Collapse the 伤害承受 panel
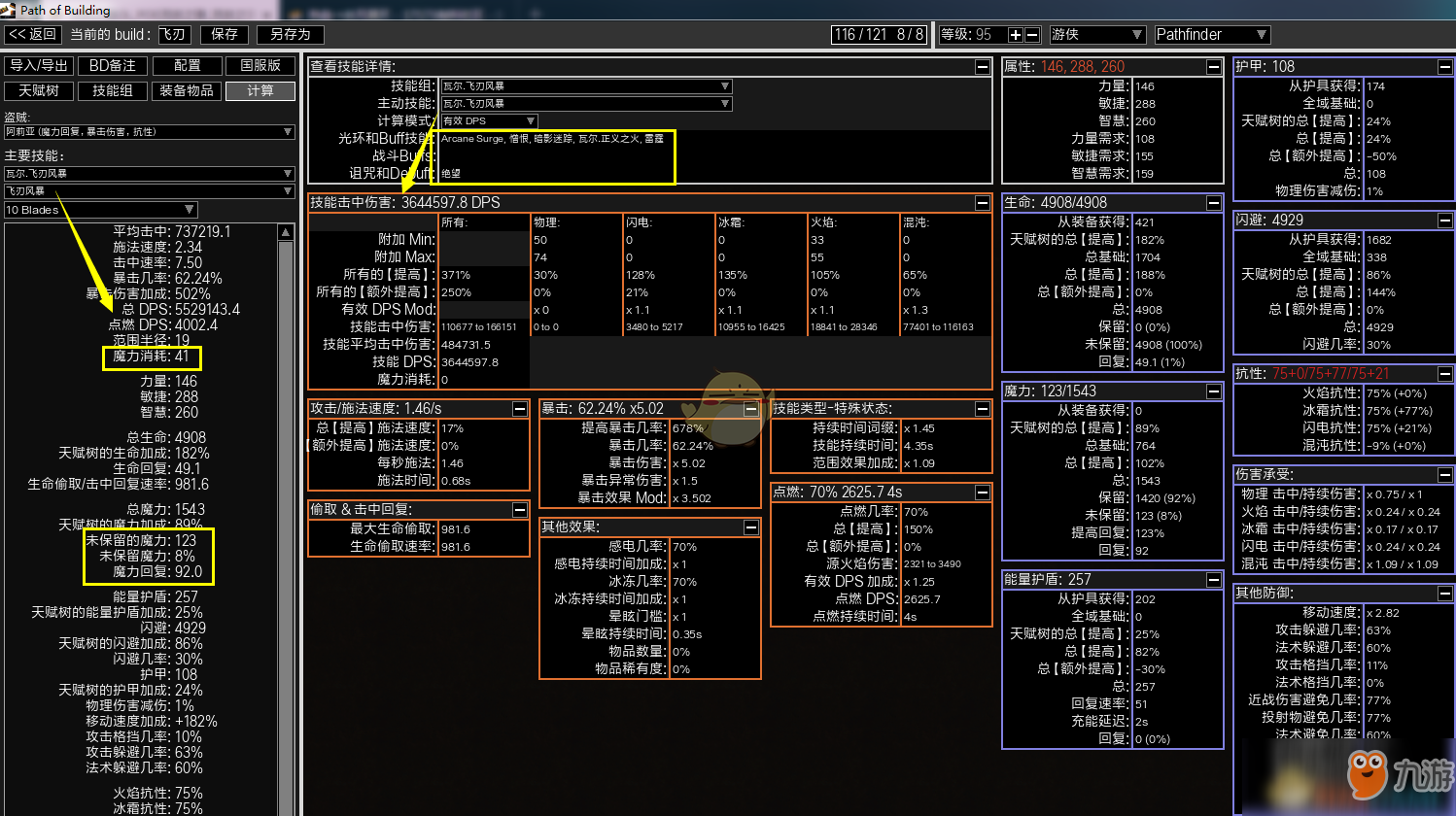The height and width of the screenshot is (816, 1456). pos(1445,474)
